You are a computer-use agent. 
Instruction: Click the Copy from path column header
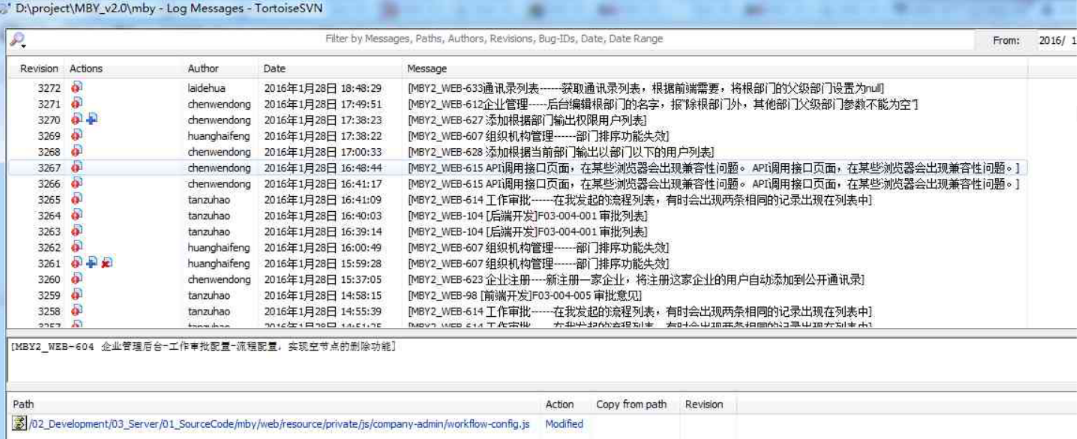[x=631, y=404]
